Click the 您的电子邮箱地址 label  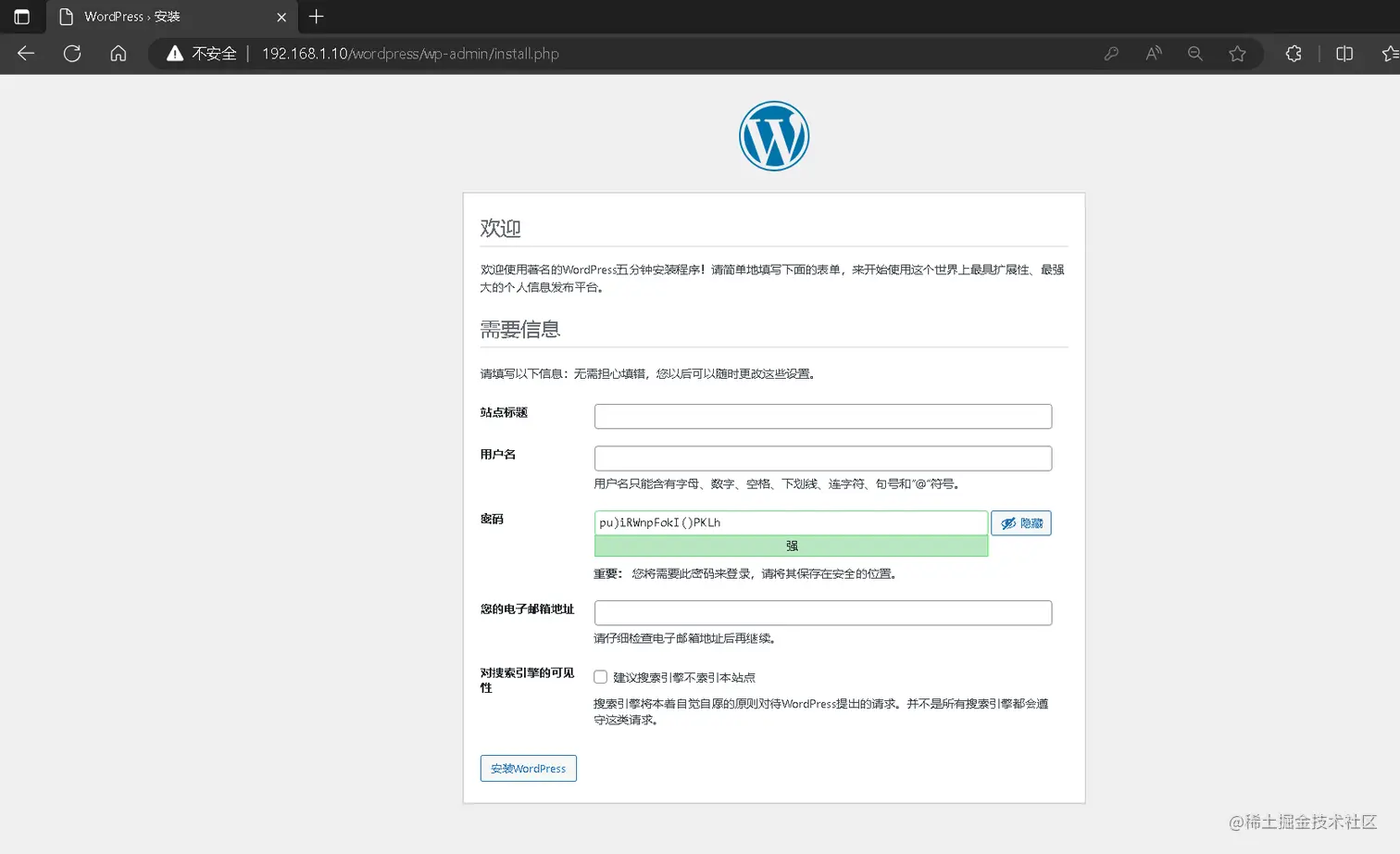pos(527,609)
